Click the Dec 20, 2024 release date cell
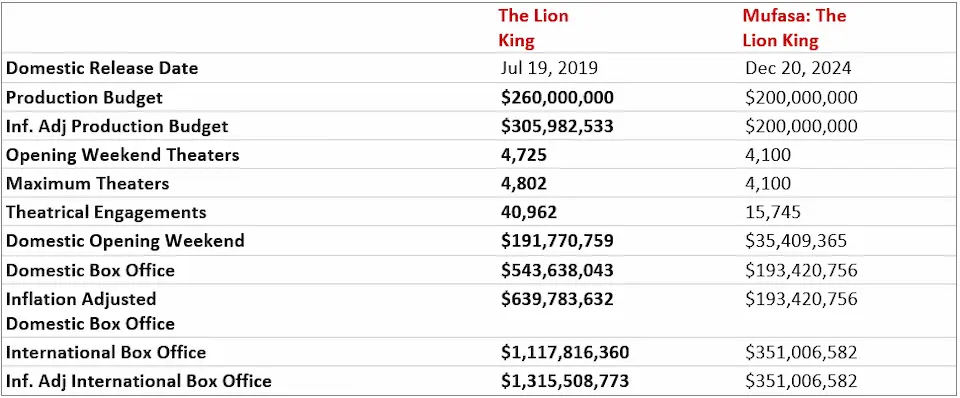Screen dimensions: 960x398 [798, 68]
